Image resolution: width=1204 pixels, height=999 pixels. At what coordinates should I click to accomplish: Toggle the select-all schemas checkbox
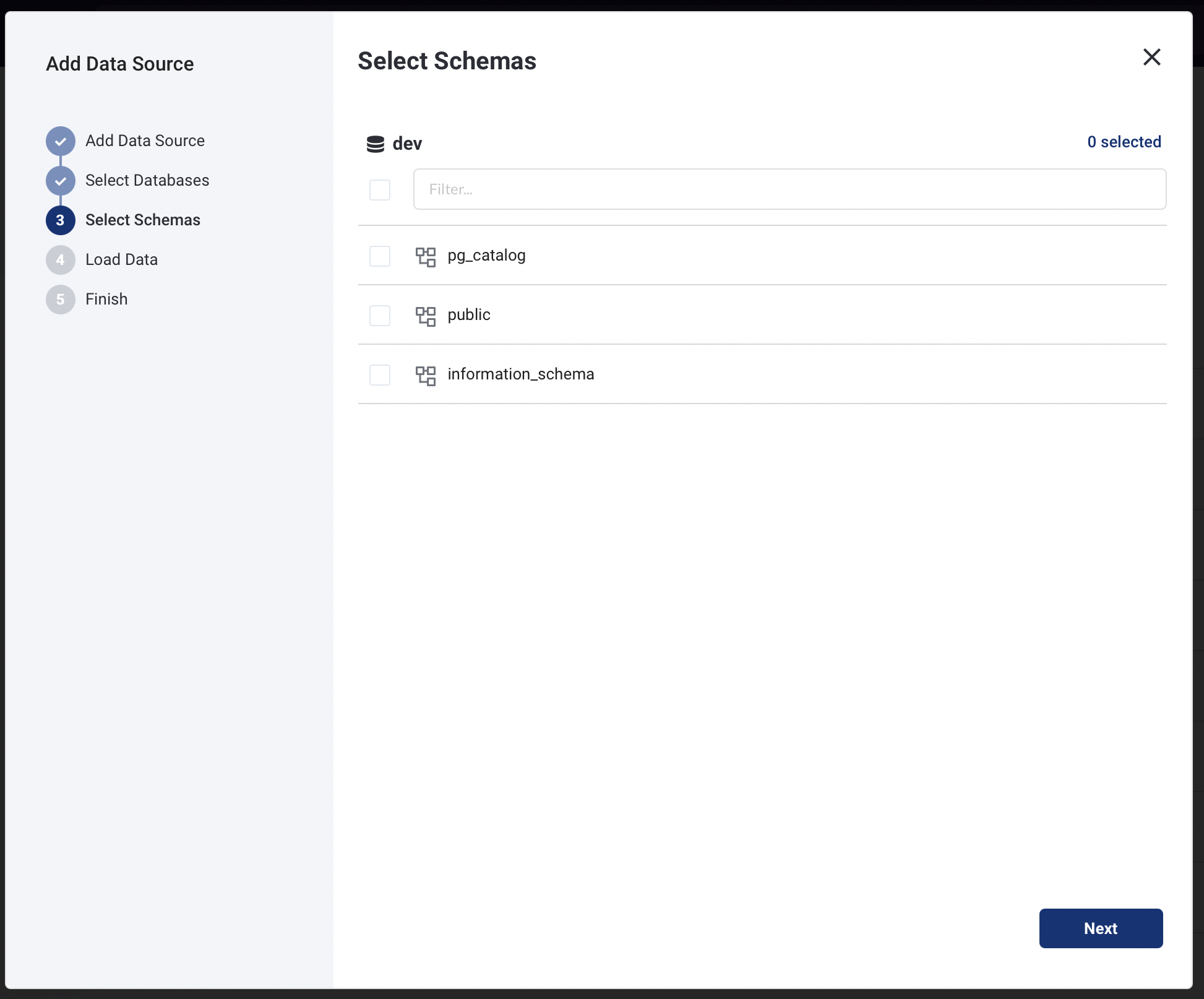(380, 189)
